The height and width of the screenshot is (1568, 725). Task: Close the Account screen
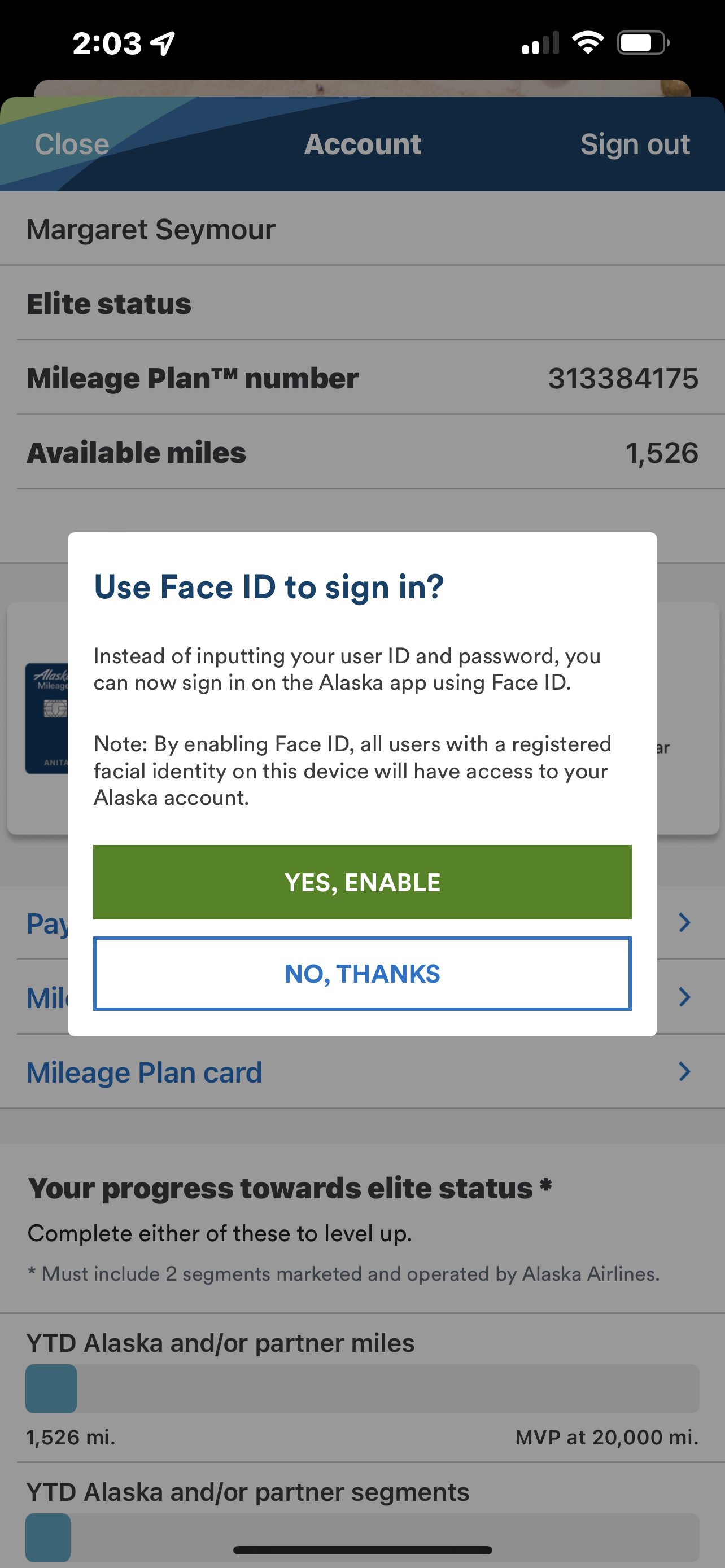(x=72, y=145)
